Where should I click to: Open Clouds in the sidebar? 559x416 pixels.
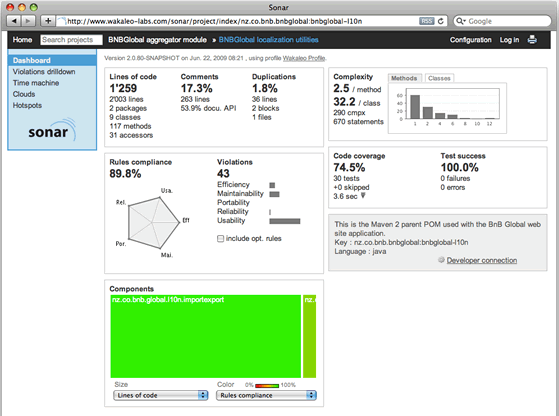(x=24, y=94)
